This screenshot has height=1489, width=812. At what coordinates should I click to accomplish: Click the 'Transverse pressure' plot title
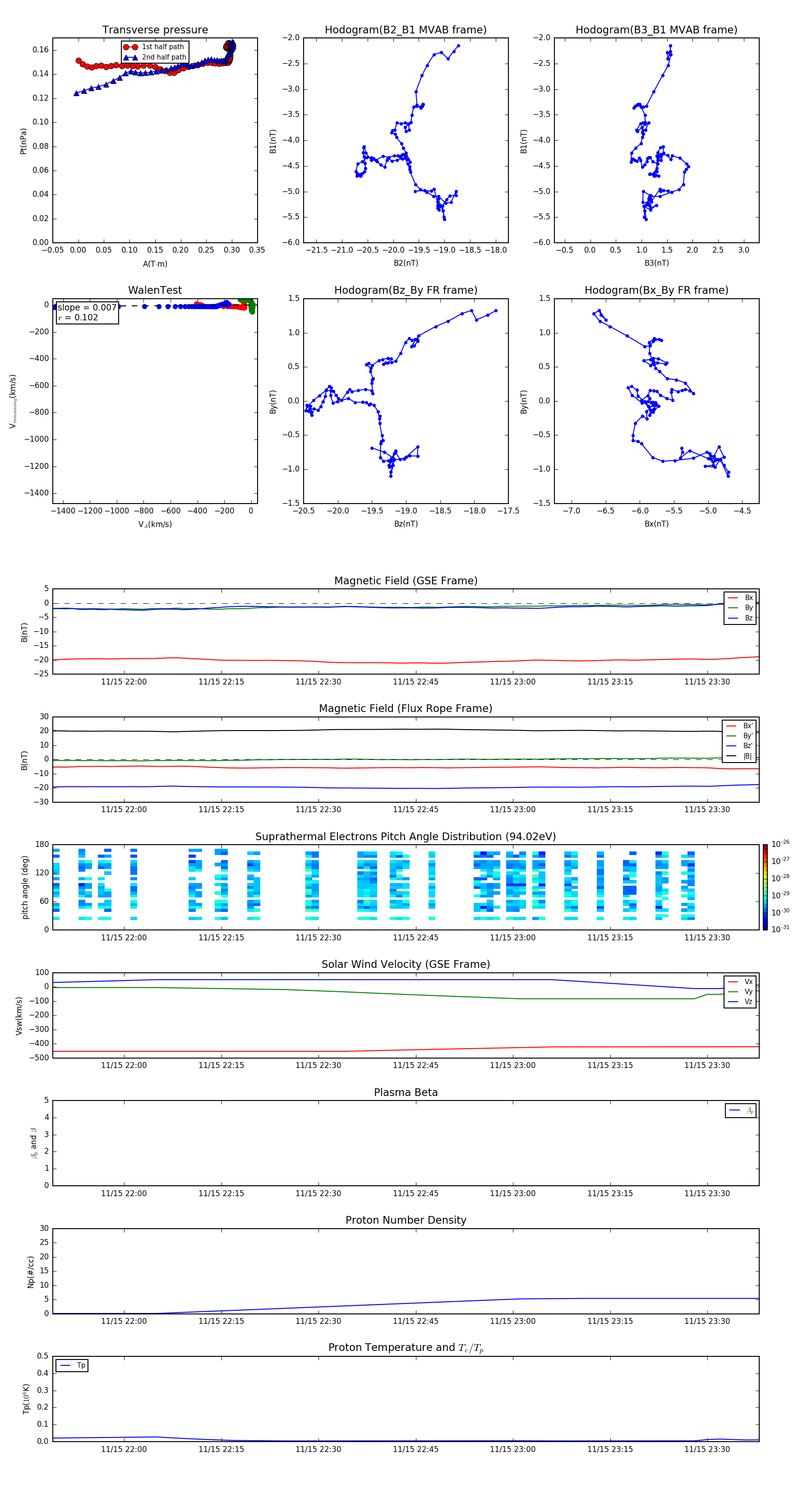(x=155, y=30)
